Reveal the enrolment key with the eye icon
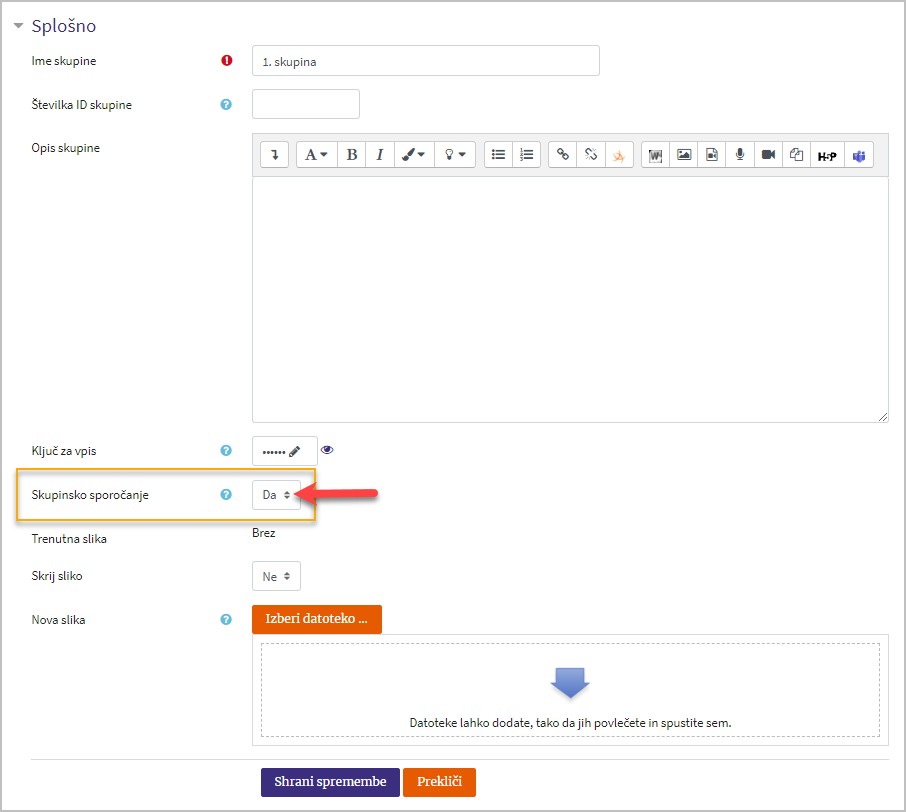Image resolution: width=906 pixels, height=812 pixels. (327, 450)
